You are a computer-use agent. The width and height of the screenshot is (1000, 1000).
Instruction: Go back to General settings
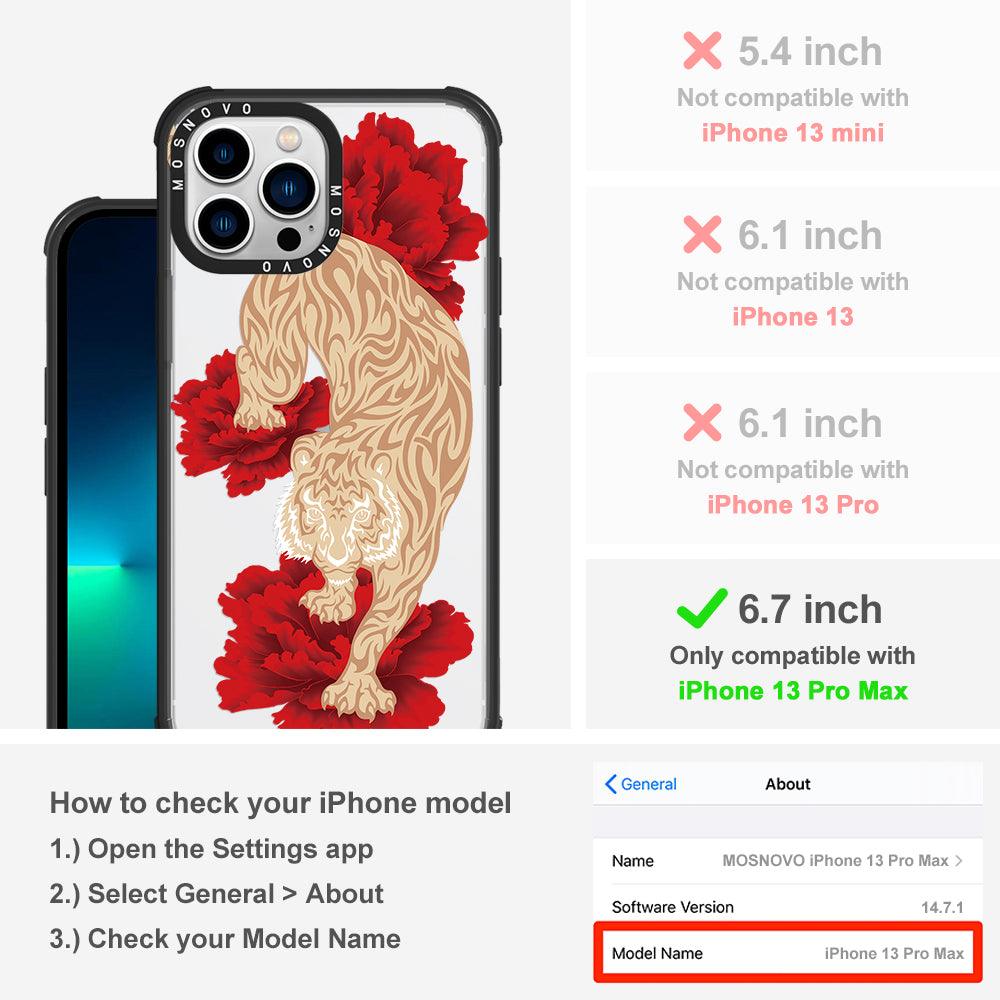tap(641, 784)
